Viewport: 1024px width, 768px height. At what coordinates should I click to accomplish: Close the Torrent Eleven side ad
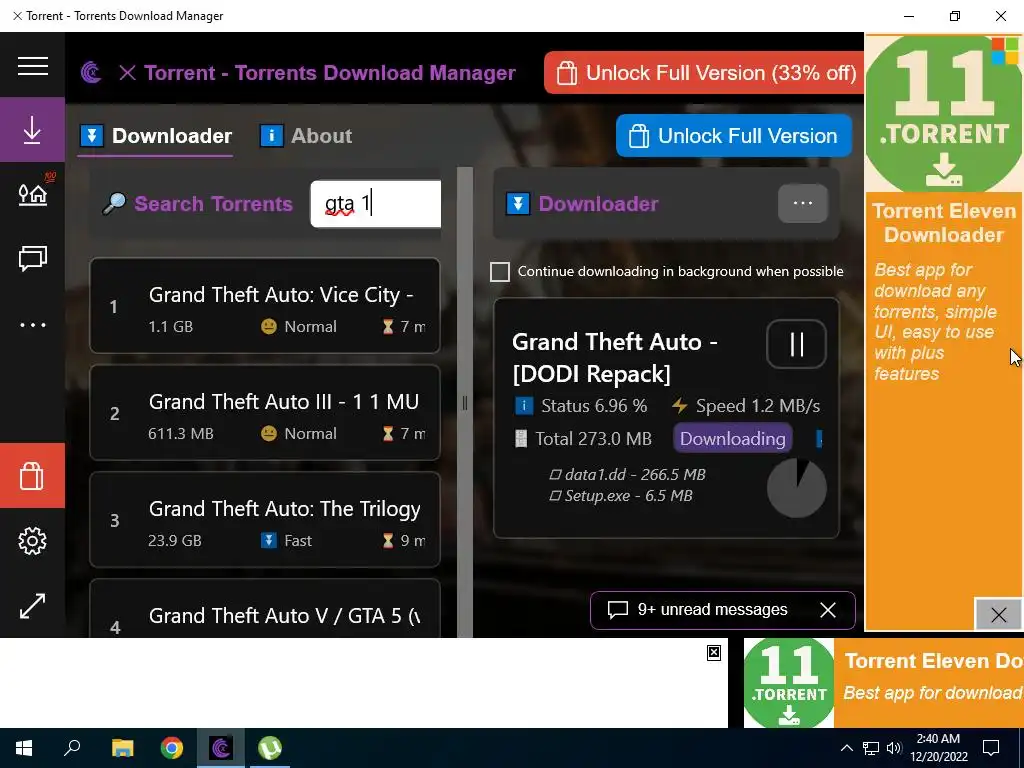click(x=998, y=615)
